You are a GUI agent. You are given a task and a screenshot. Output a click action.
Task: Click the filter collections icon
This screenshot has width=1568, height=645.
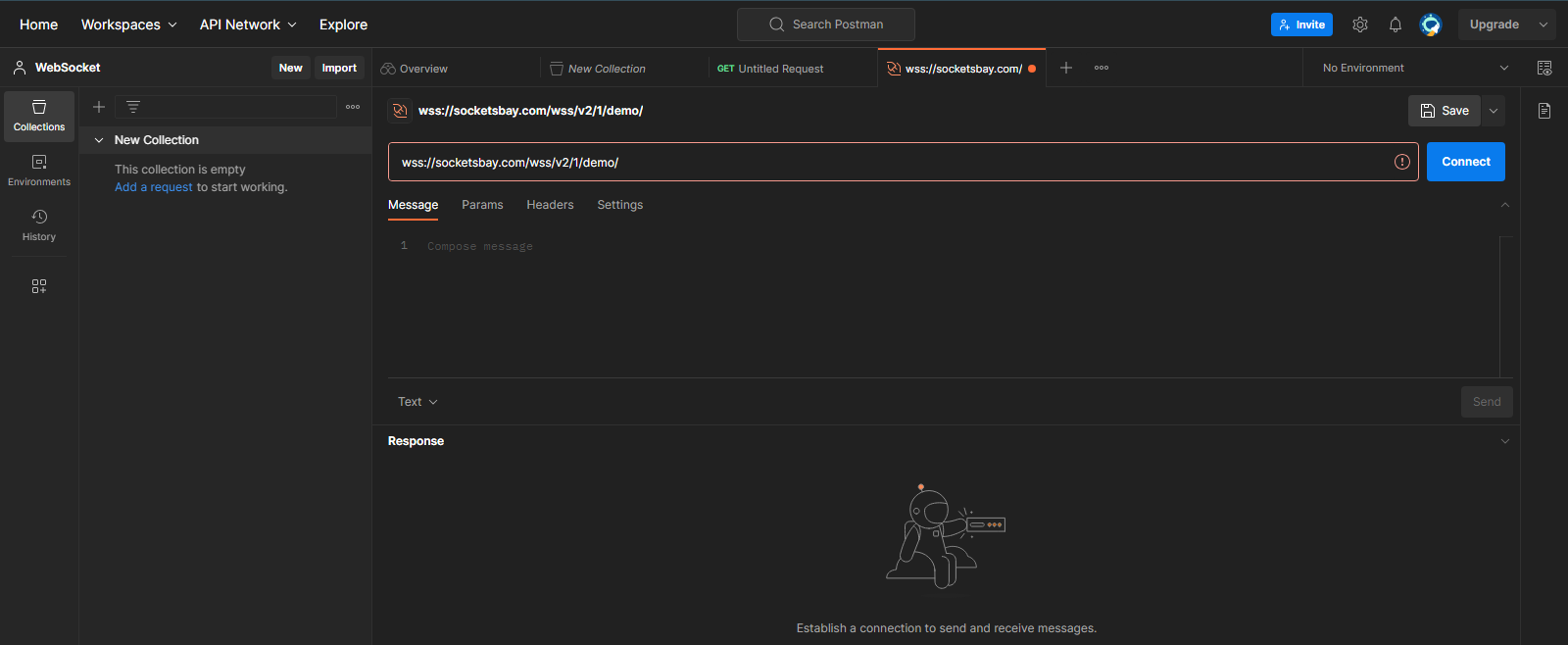click(133, 107)
